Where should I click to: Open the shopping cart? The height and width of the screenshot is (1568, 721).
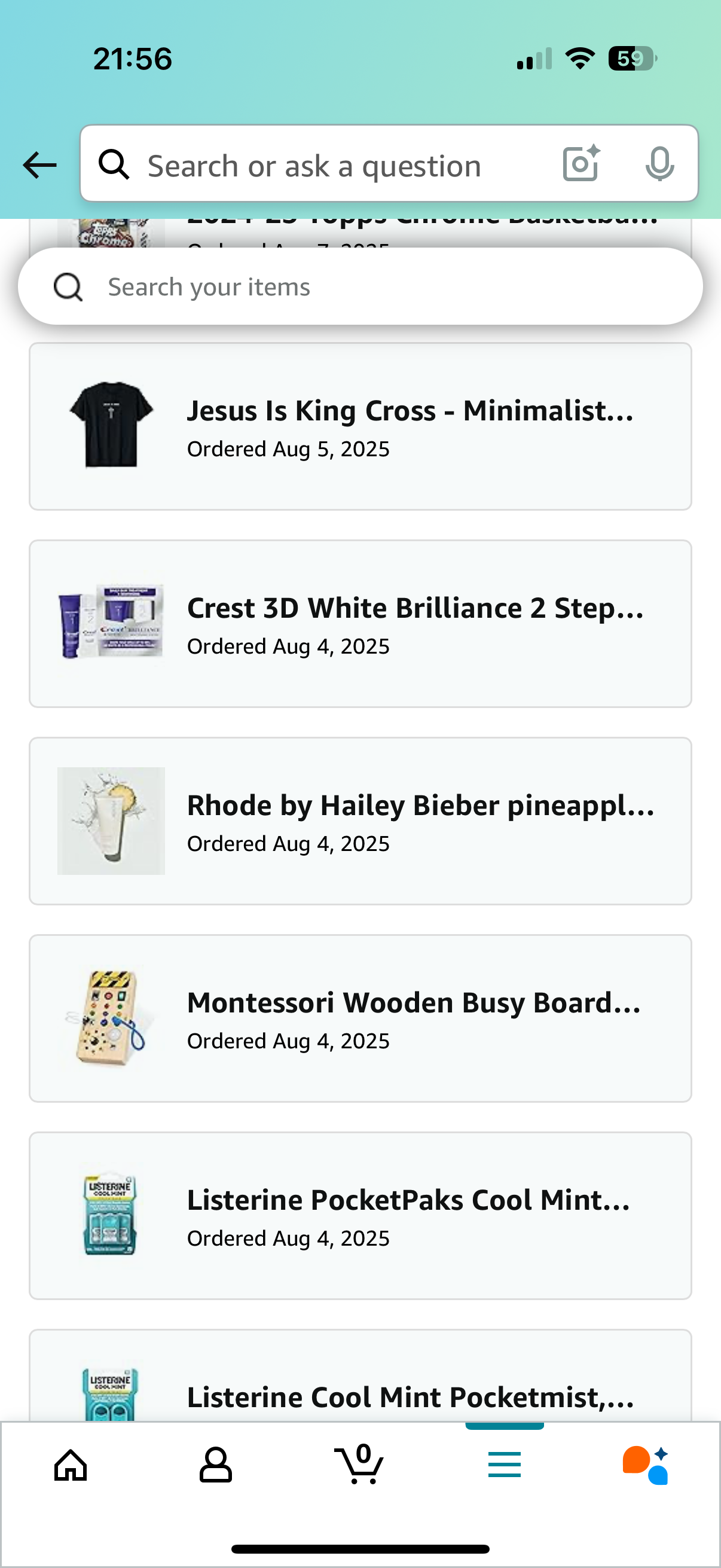[359, 1465]
